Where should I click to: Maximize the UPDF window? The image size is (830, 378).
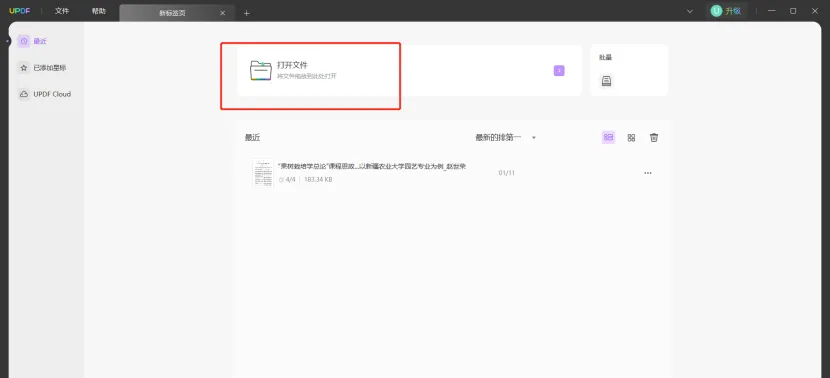[793, 11]
